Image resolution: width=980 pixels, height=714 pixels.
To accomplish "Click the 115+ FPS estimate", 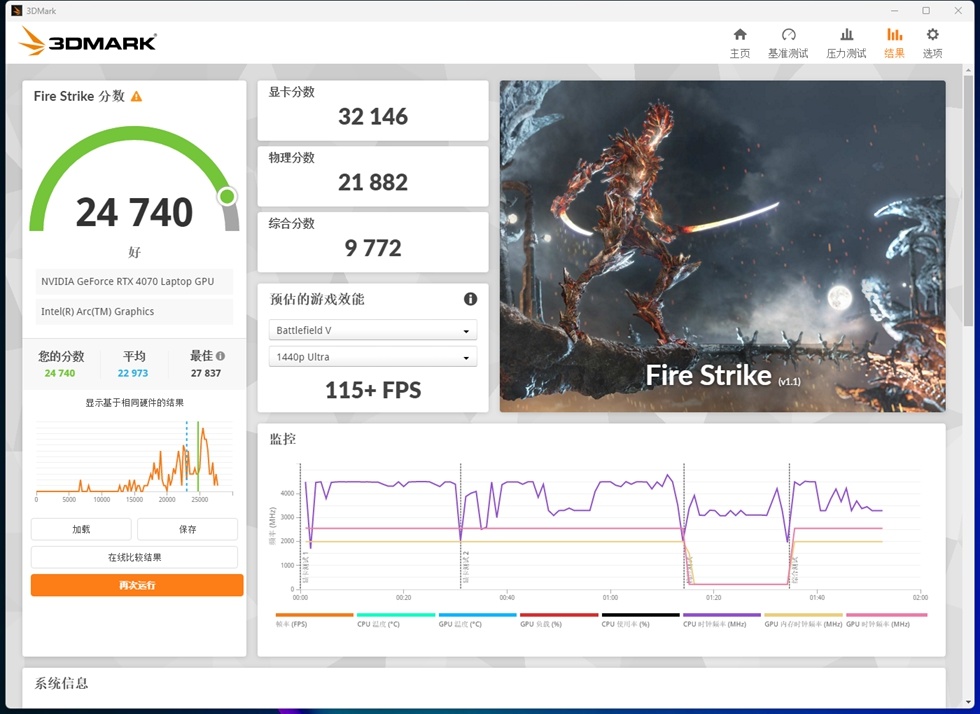I will click(373, 390).
